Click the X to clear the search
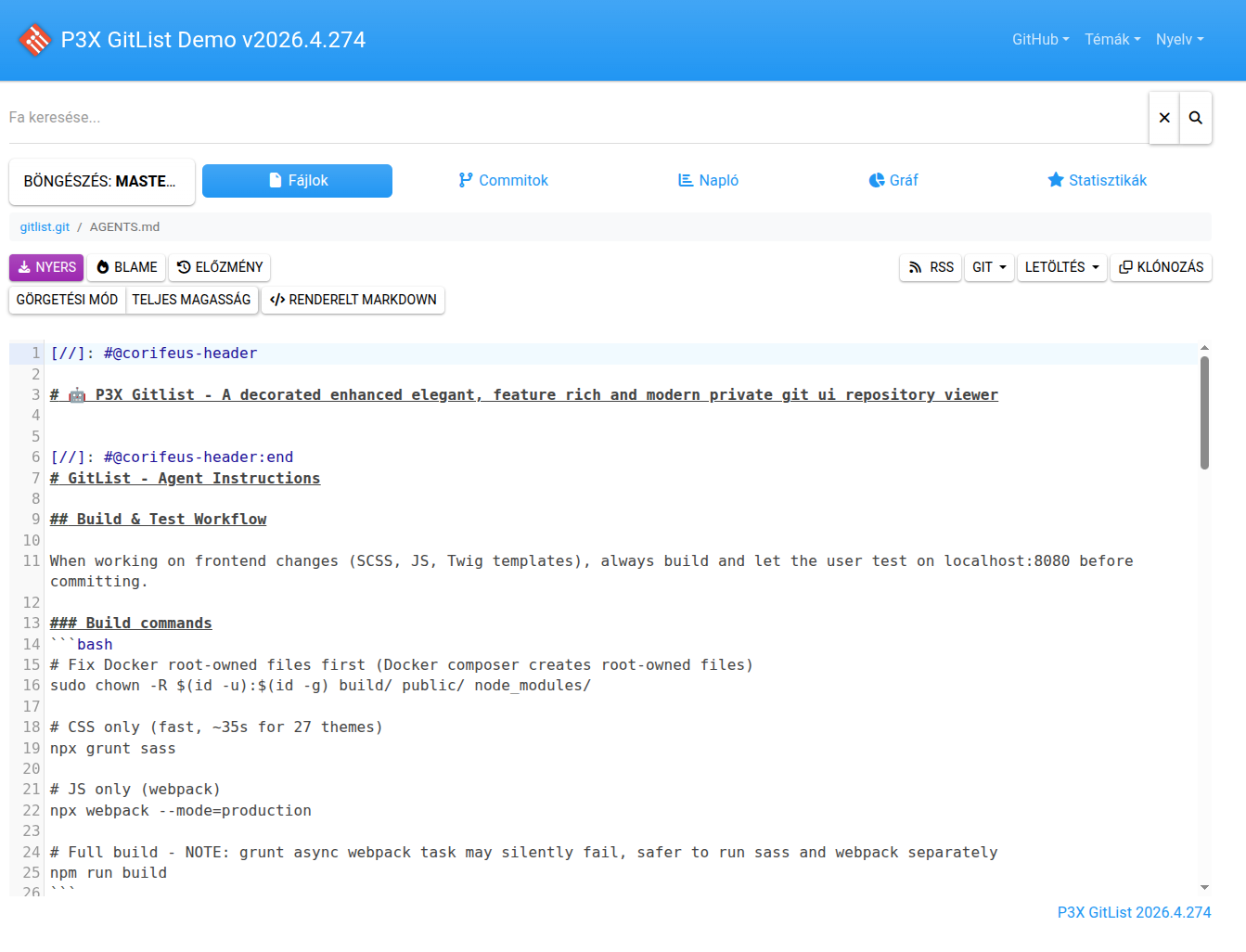The image size is (1246, 952). (1164, 118)
